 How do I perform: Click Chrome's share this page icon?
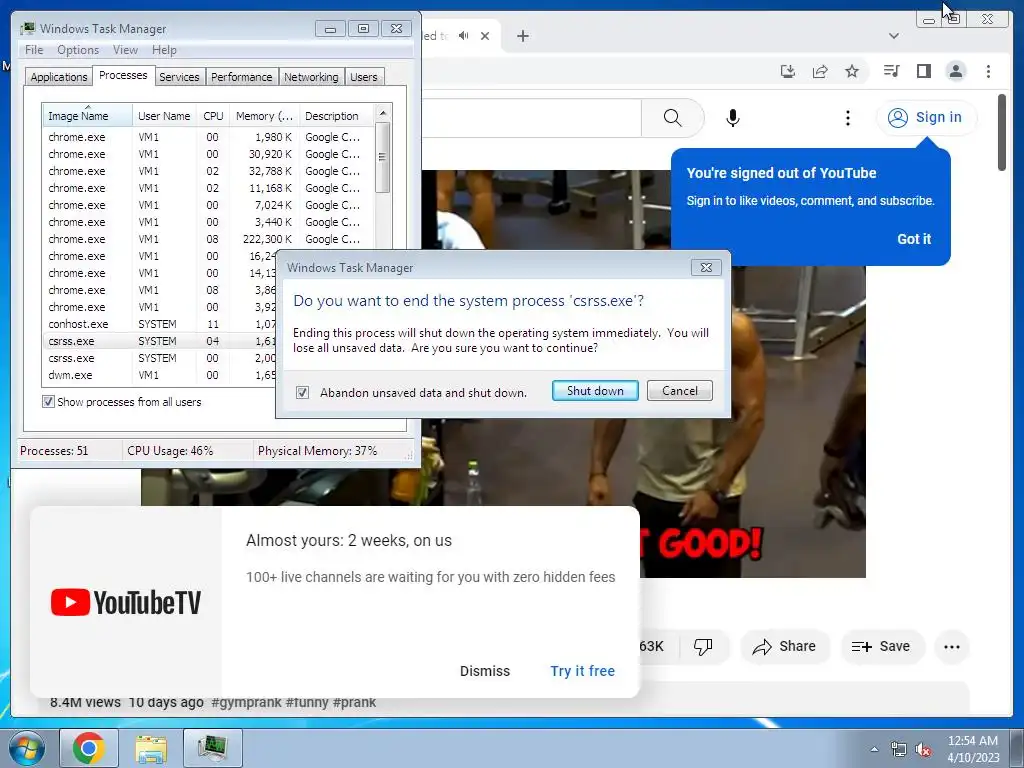pos(820,71)
